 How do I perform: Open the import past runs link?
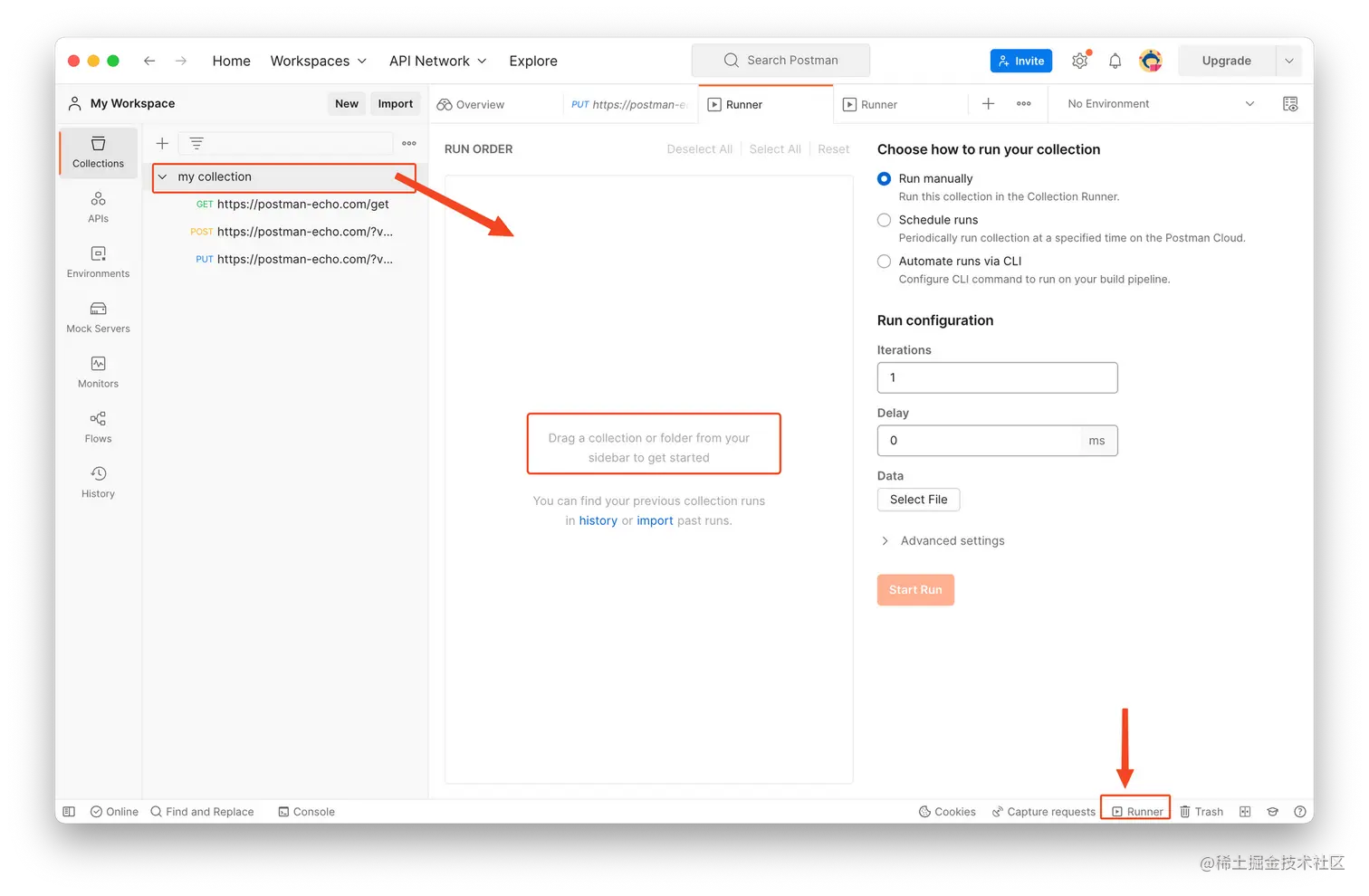(x=655, y=521)
